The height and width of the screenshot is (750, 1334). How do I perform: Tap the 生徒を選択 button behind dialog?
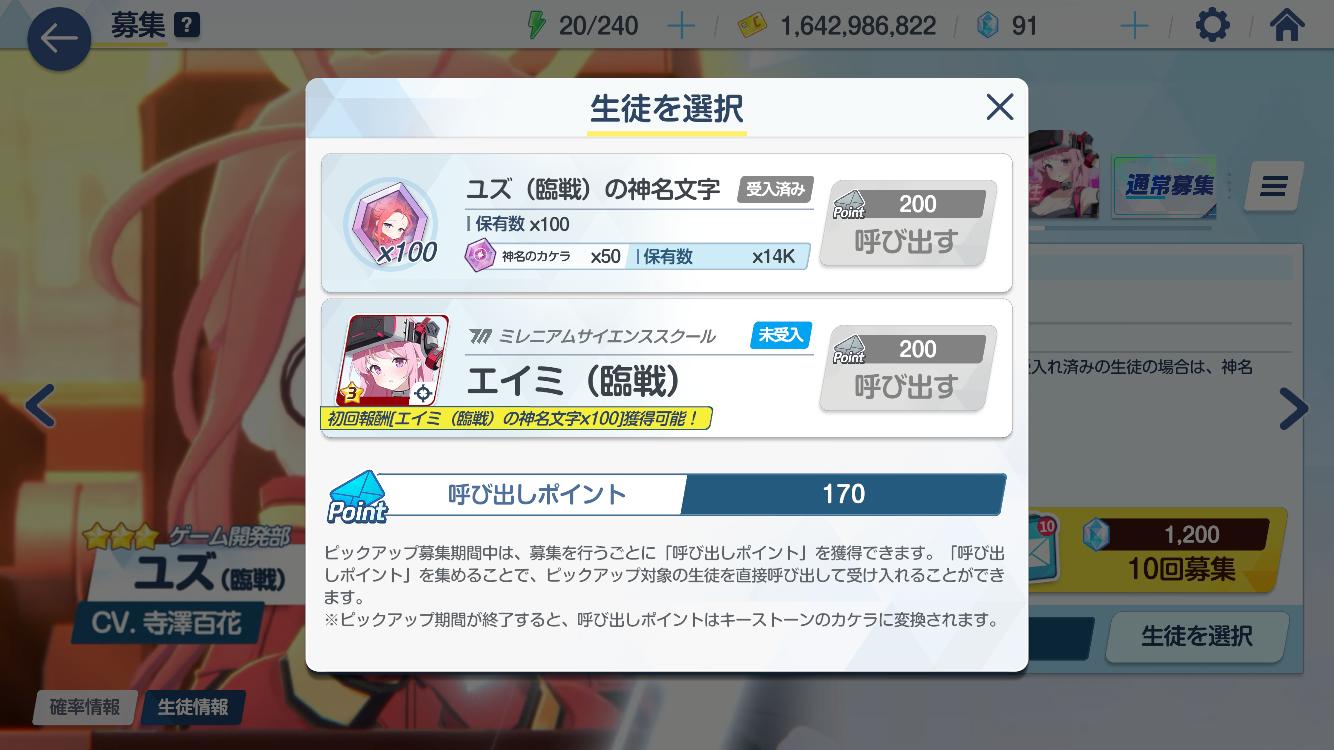1196,637
